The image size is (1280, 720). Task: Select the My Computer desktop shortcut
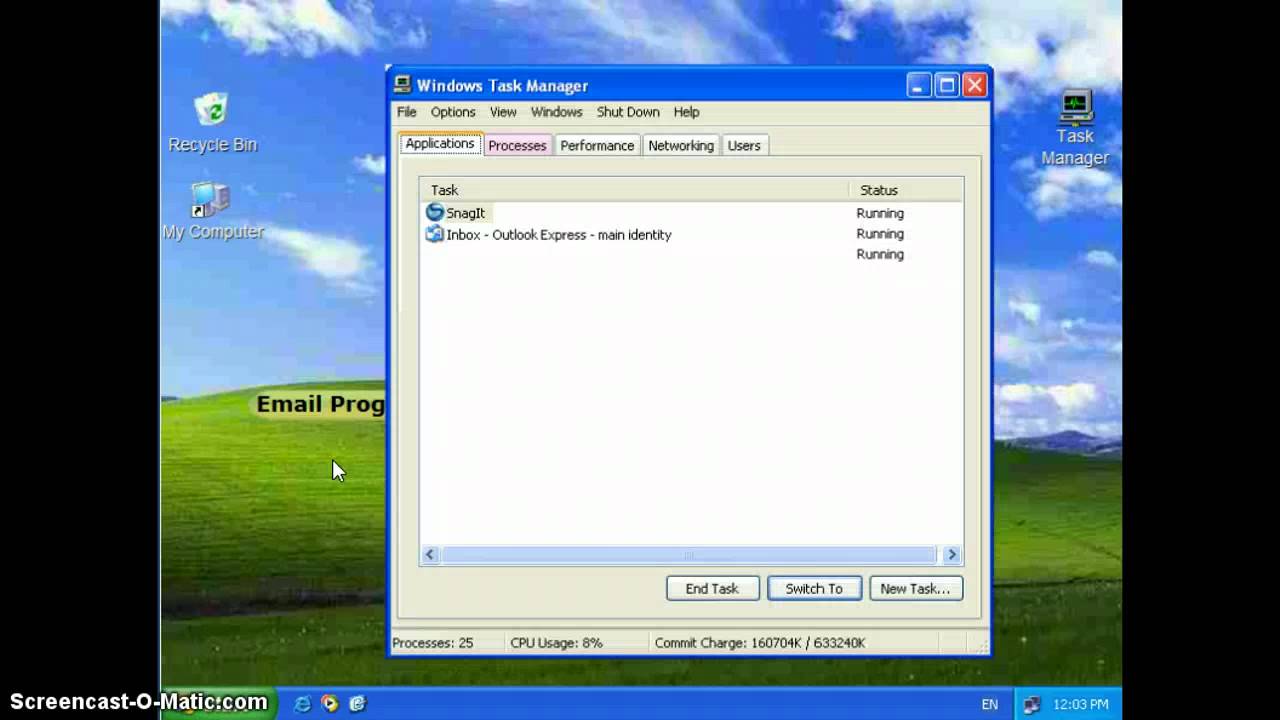(212, 211)
